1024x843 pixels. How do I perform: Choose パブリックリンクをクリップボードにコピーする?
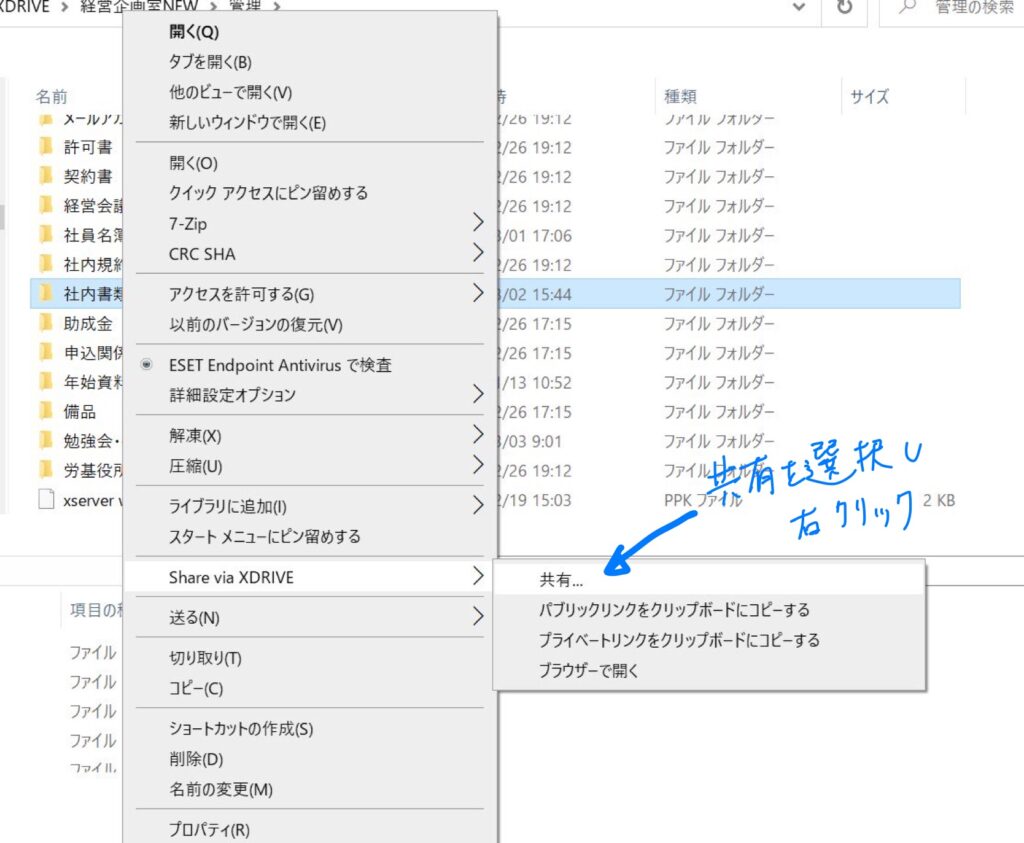click(x=674, y=610)
